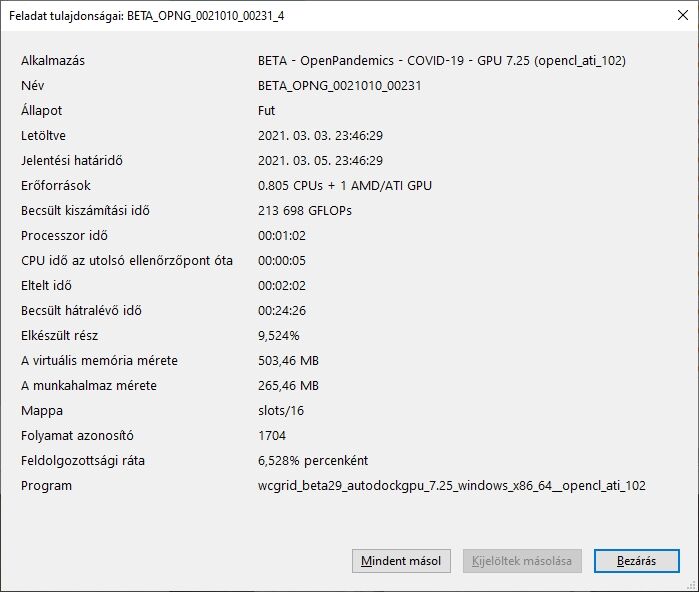Select the Letöltve label
The image size is (699, 592).
(x=43, y=136)
